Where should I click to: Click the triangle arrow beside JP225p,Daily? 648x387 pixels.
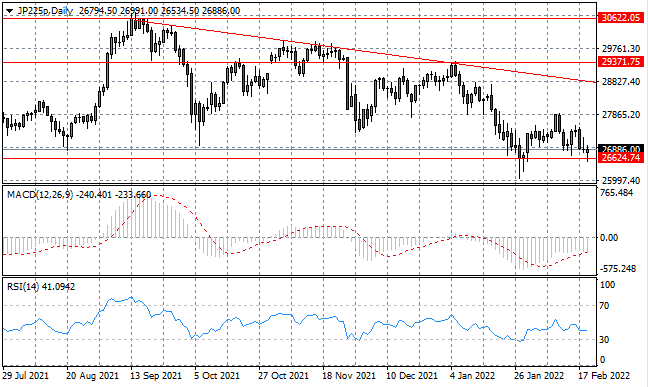coord(9,11)
